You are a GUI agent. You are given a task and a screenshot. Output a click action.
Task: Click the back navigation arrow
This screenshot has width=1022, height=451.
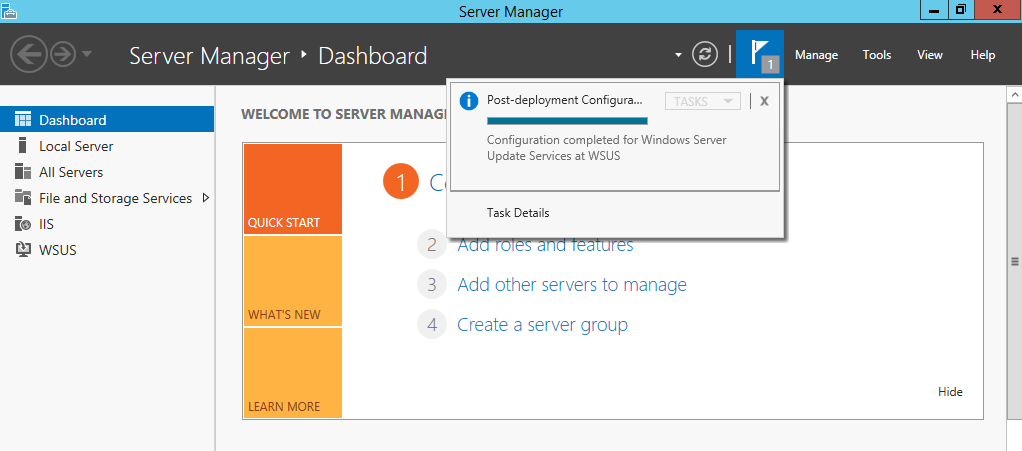(x=29, y=55)
